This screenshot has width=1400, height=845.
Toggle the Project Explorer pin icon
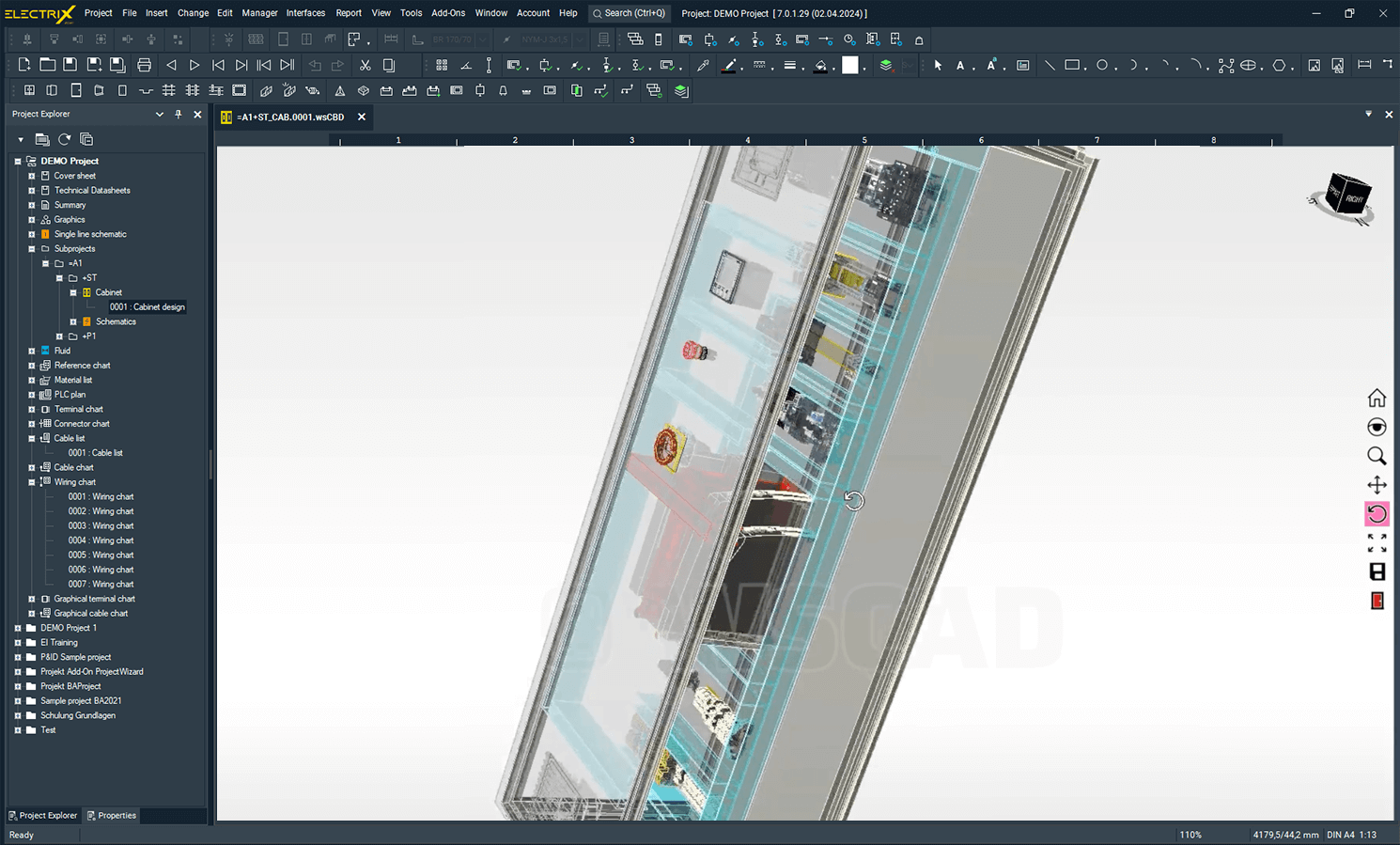pos(179,115)
